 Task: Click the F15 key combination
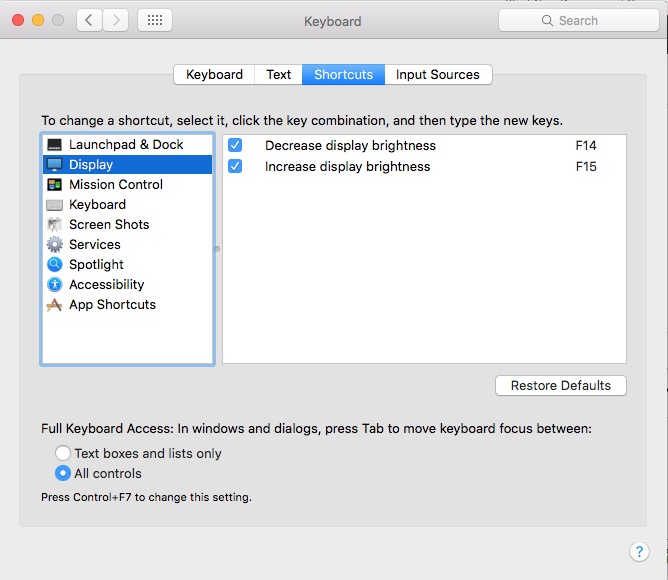(586, 167)
